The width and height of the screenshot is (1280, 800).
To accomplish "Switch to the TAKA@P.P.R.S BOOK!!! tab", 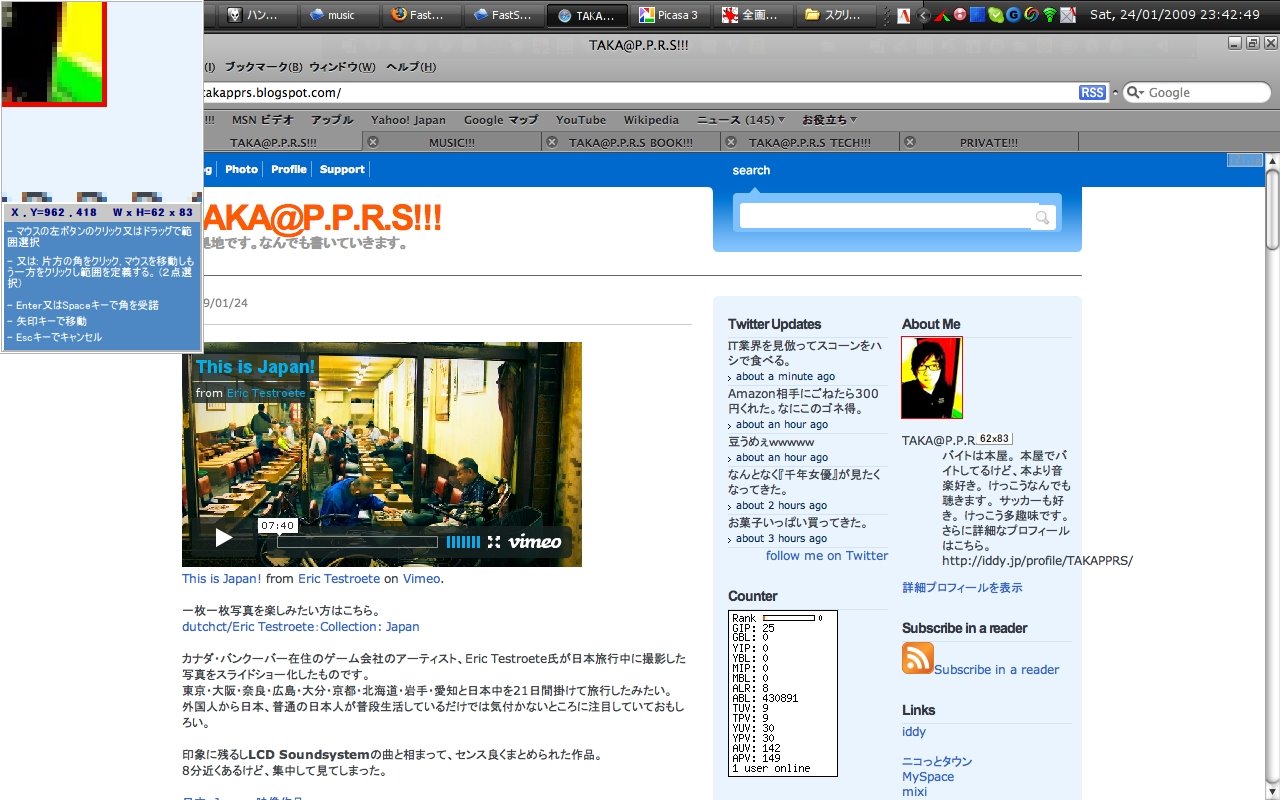I will click(631, 142).
